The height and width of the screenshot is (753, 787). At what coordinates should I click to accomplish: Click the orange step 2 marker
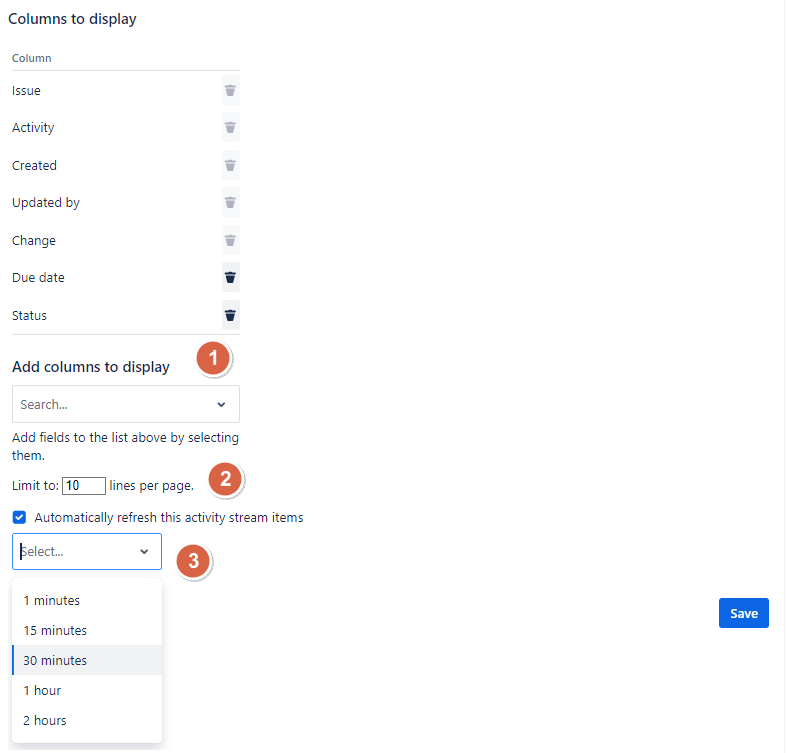click(225, 479)
